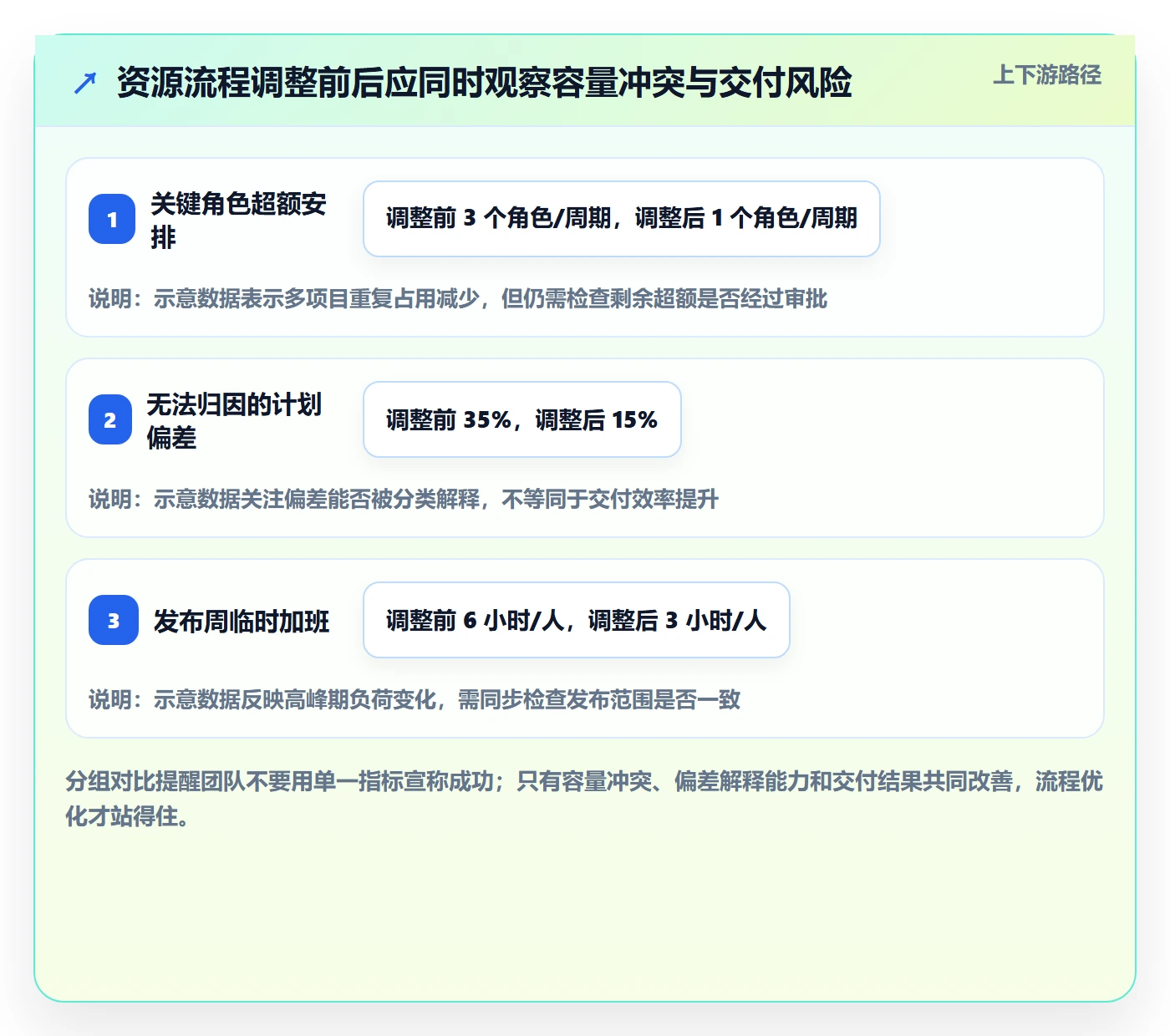This screenshot has height=1036, width=1170.
Task: Click the 调整前 3 个角色/周期 value pill
Action: (622, 219)
